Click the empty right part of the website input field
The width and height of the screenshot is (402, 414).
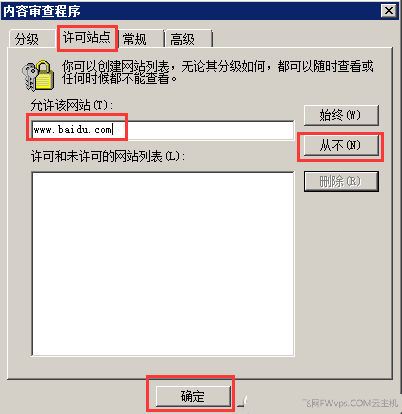(203, 130)
